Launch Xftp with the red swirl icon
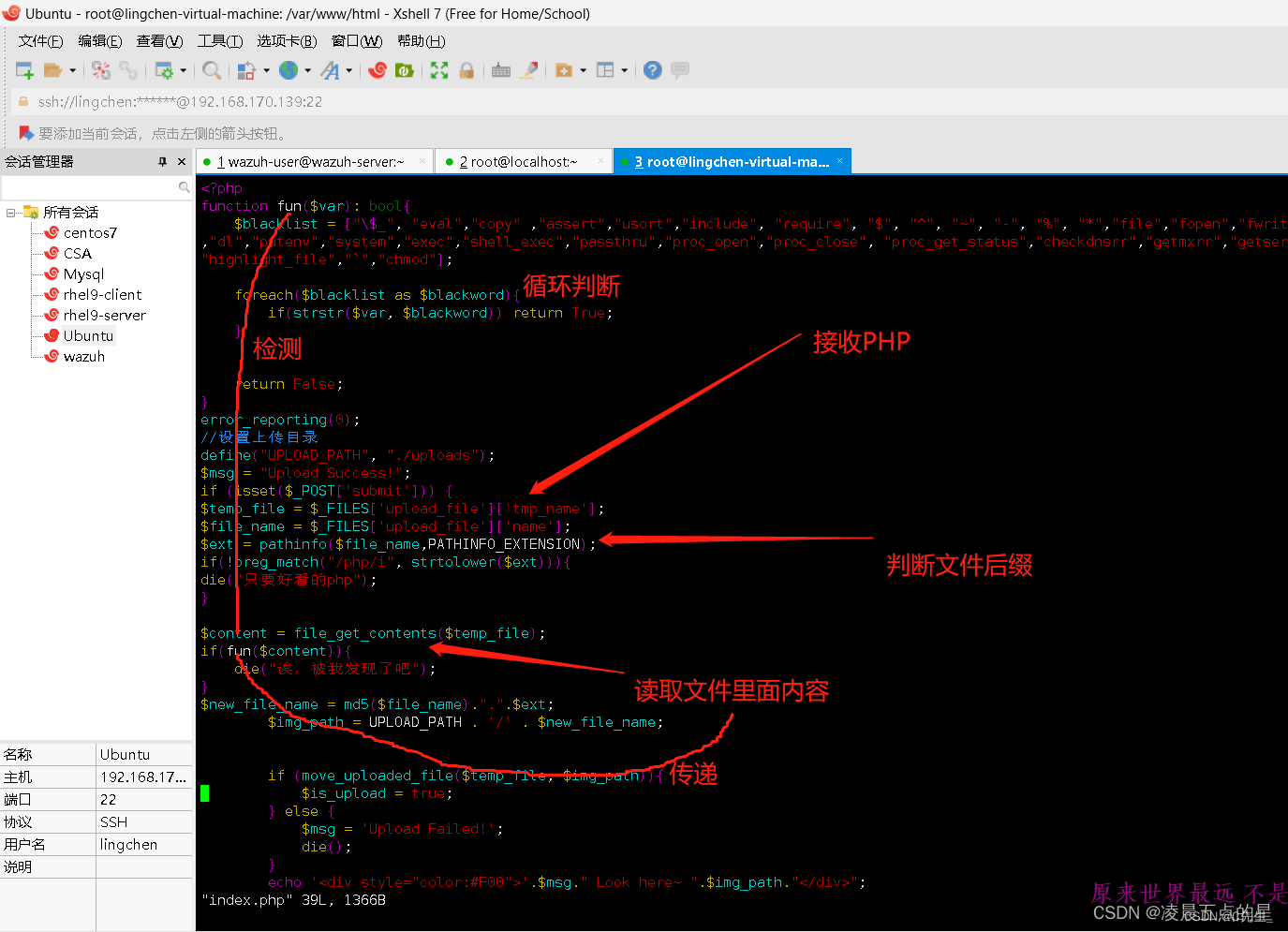 tap(378, 70)
